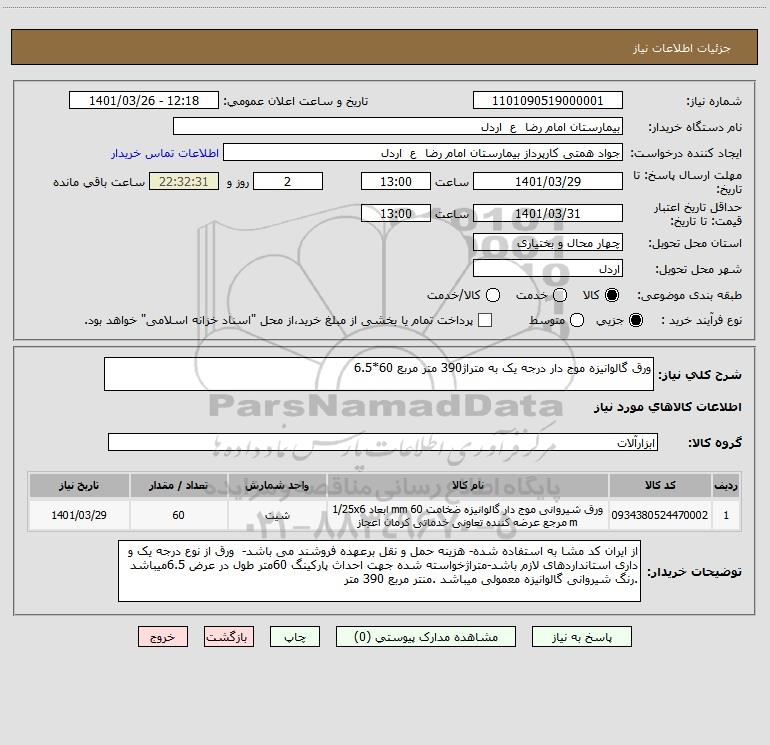Click the request creator field جواد همتی
Image resolution: width=770 pixels, height=745 pixels.
[423, 153]
